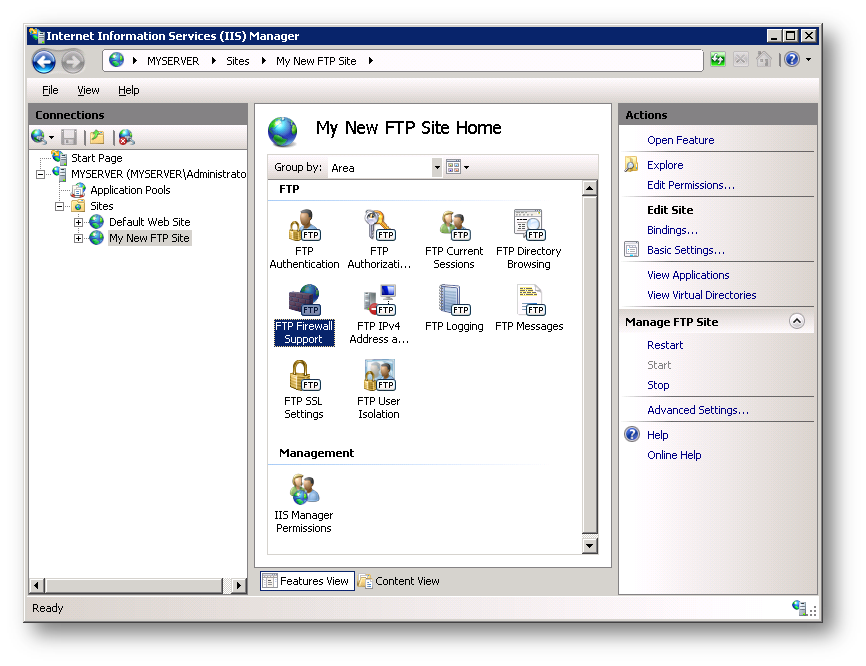Open the Help menu
The height and width of the screenshot is (666, 866).
(x=129, y=90)
